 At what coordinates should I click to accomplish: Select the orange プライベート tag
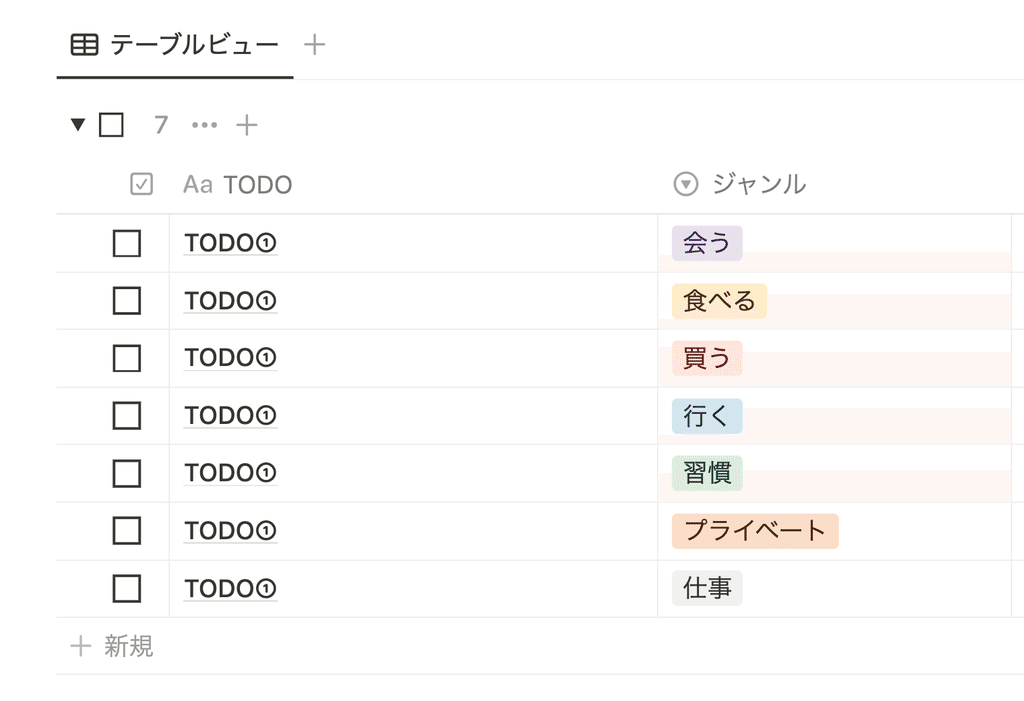pyautogui.click(x=755, y=531)
